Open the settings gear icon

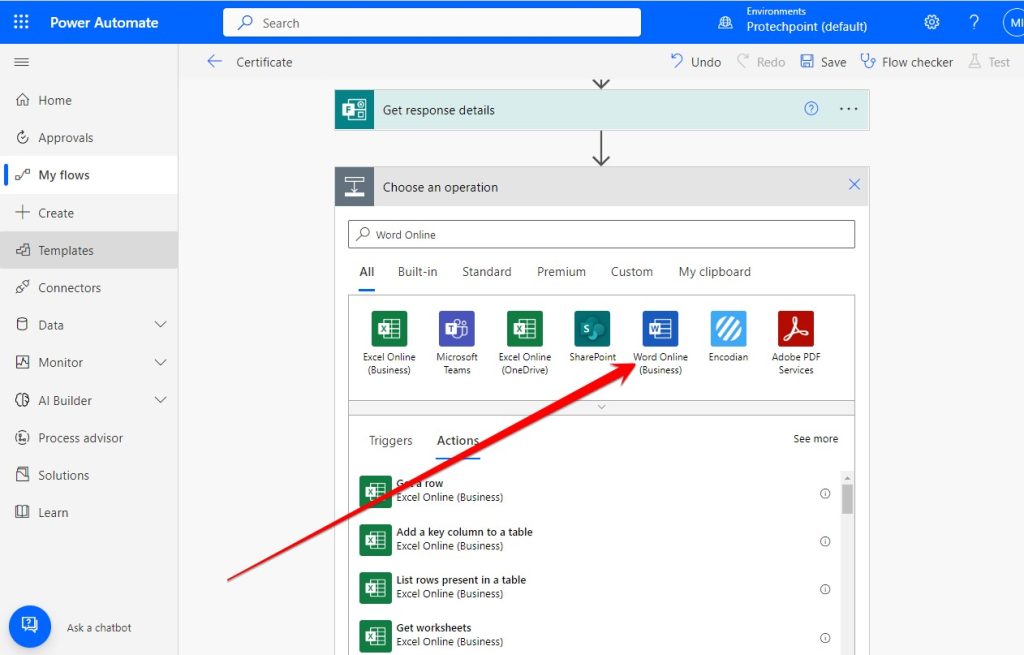[x=931, y=22]
